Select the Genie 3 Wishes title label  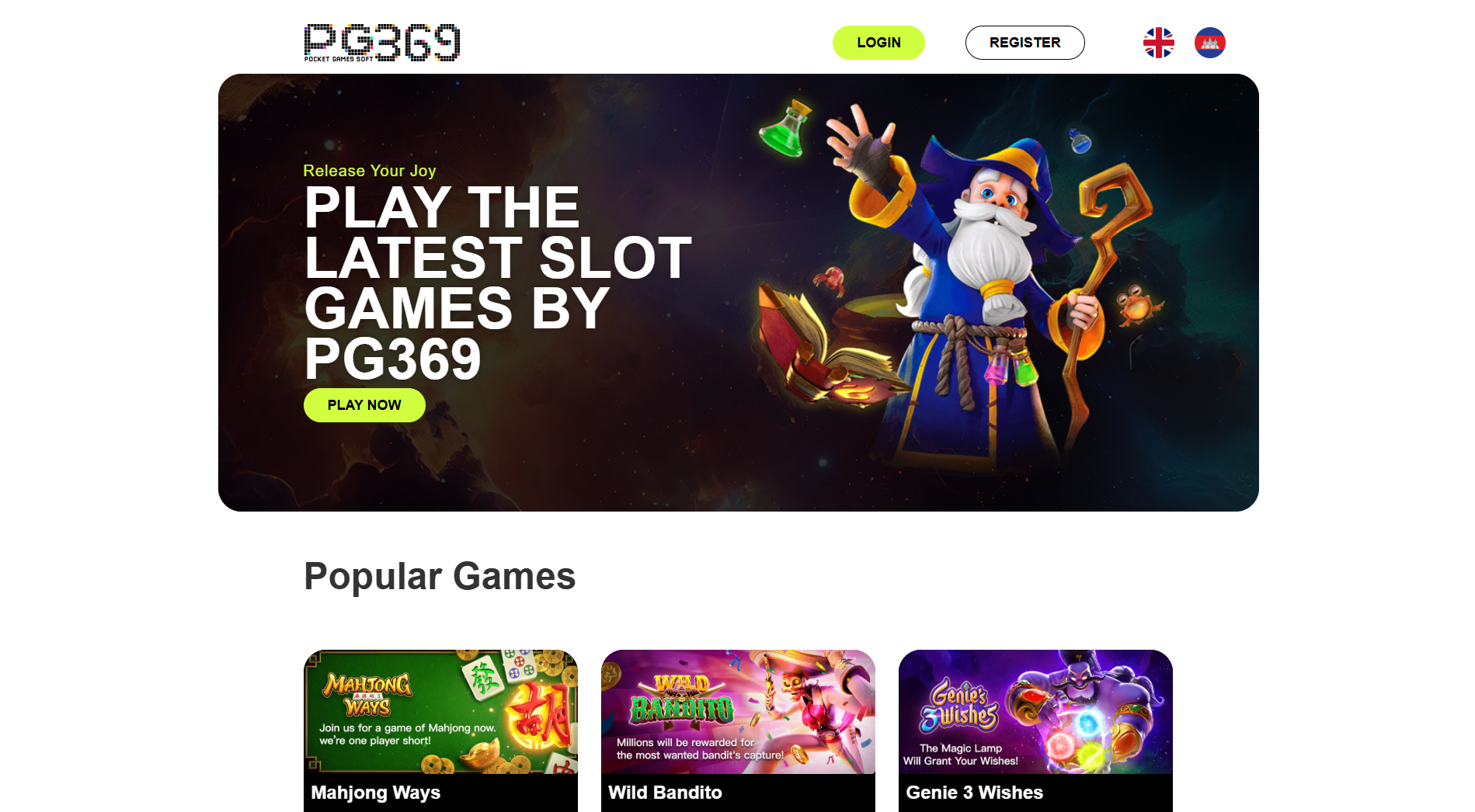[974, 793]
